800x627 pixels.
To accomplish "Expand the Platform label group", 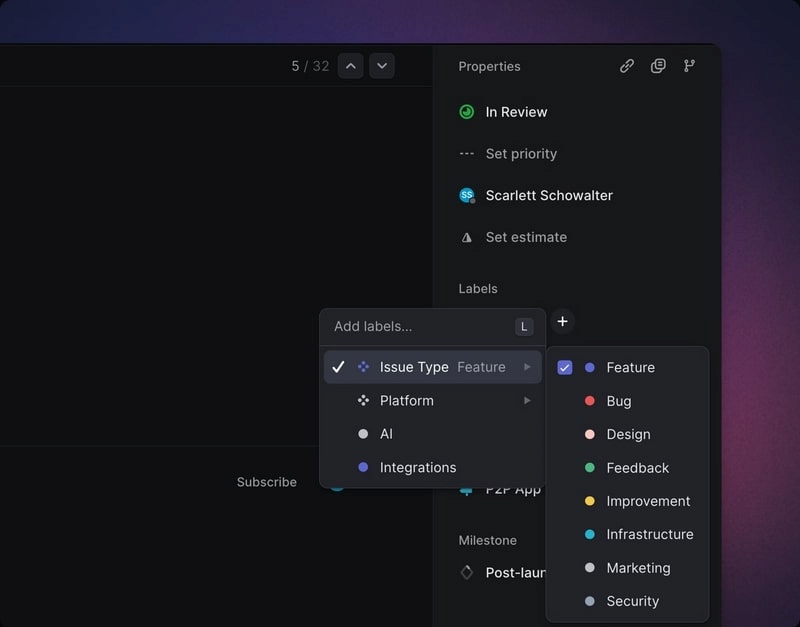I will tap(527, 401).
